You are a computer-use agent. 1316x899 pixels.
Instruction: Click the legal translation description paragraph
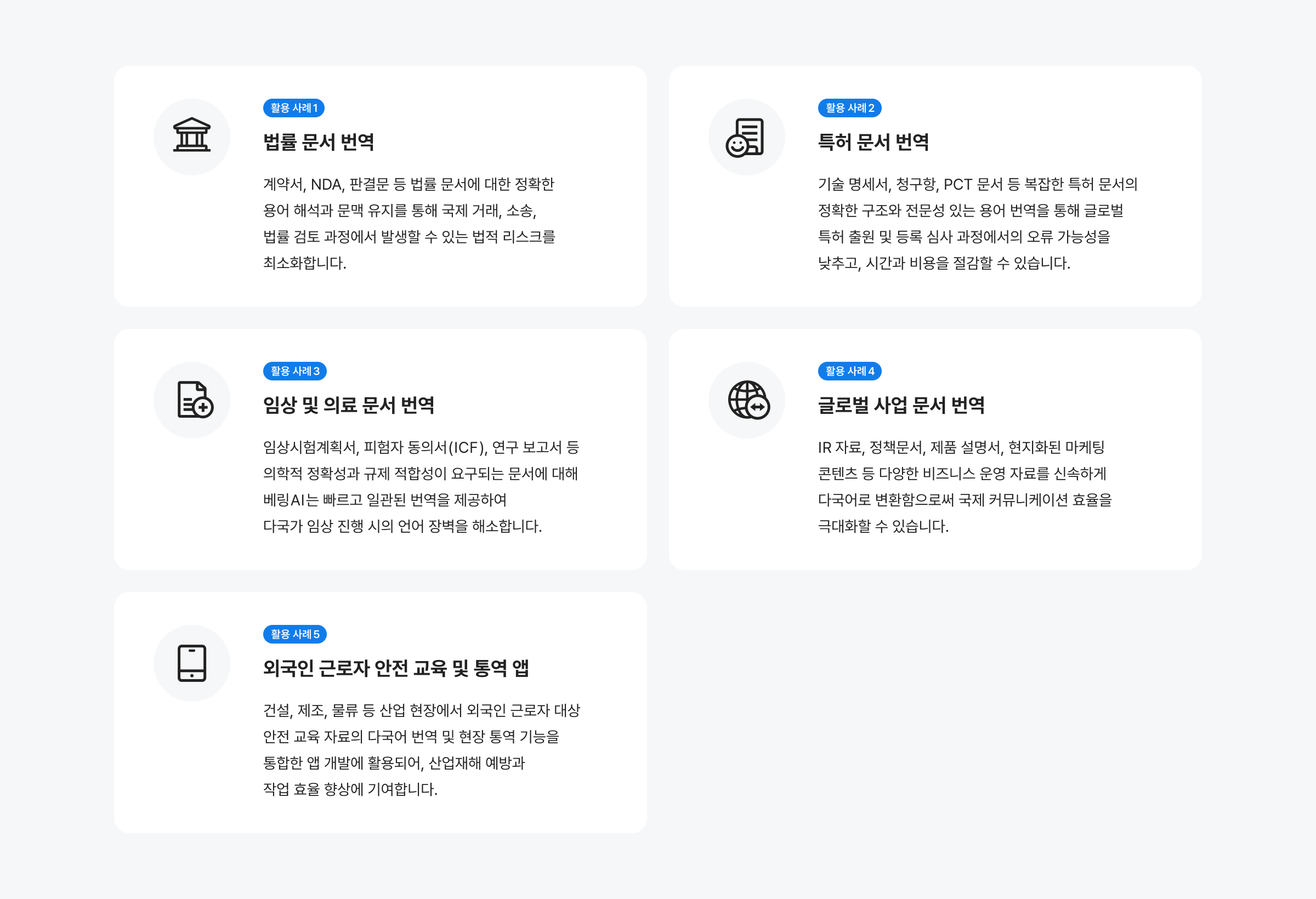(x=409, y=224)
